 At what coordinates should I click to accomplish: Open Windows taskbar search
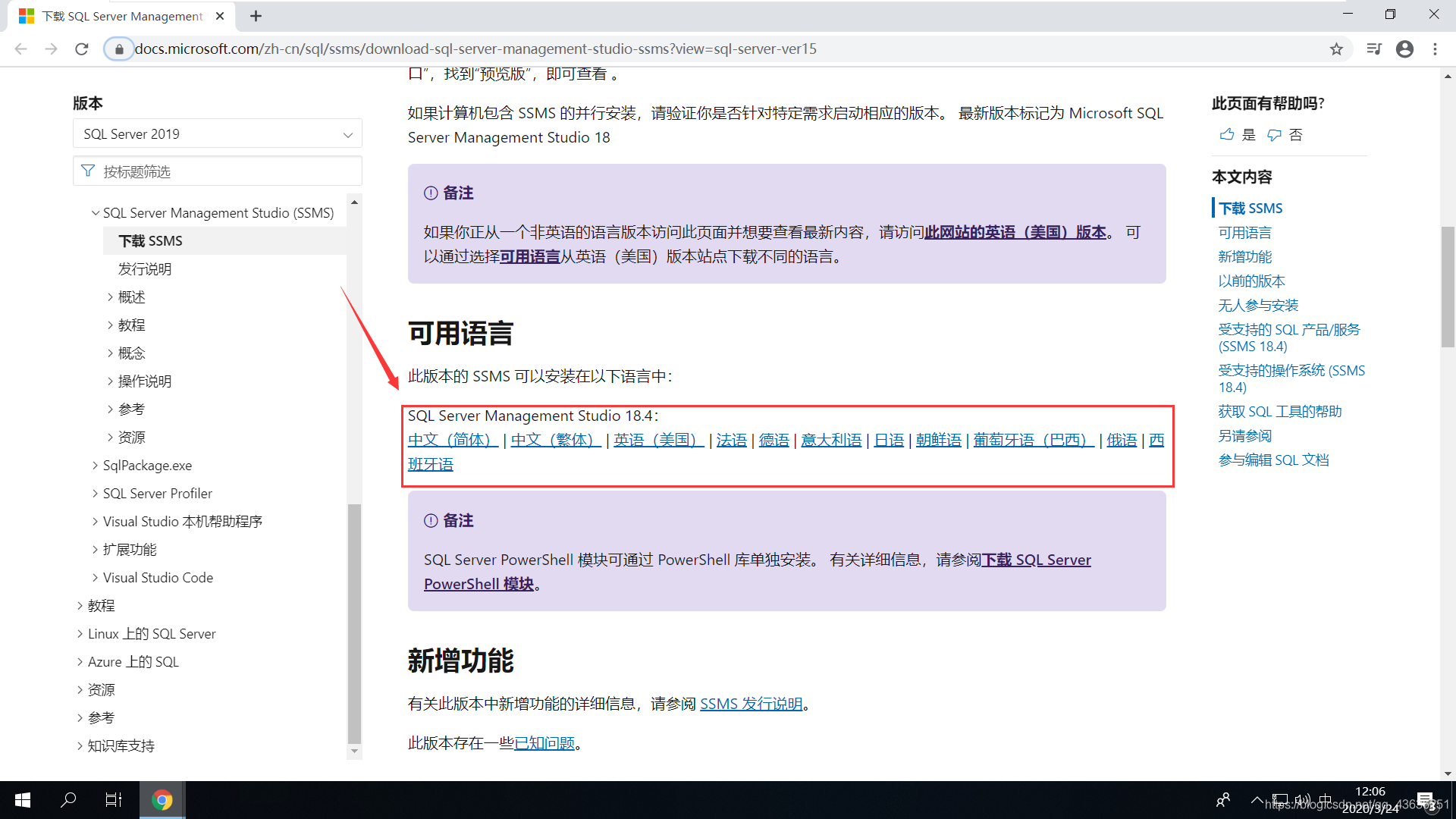tap(68, 800)
